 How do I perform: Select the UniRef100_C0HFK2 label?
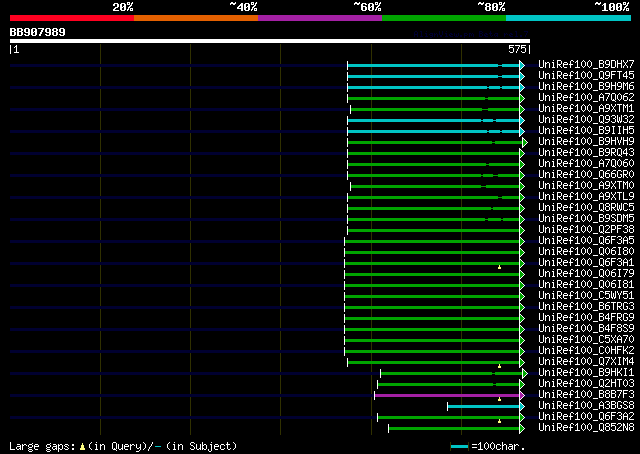point(586,351)
